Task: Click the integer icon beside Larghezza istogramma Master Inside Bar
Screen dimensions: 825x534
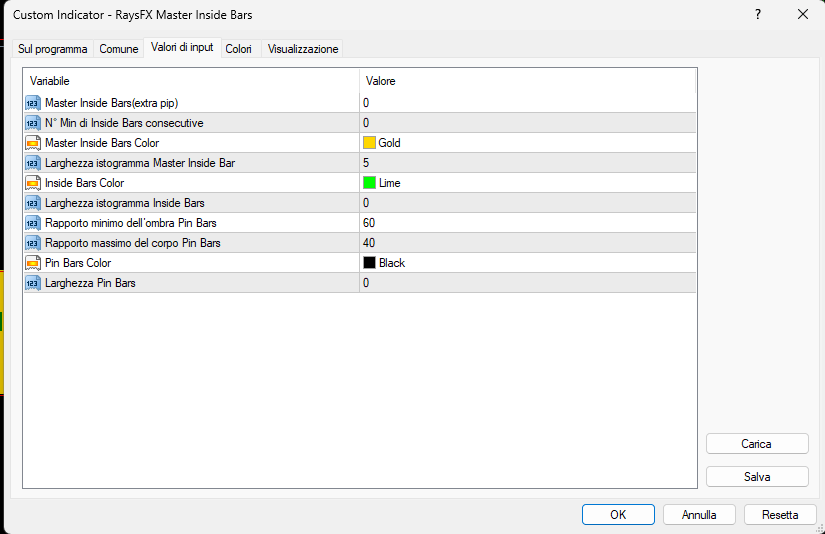Action: point(33,163)
